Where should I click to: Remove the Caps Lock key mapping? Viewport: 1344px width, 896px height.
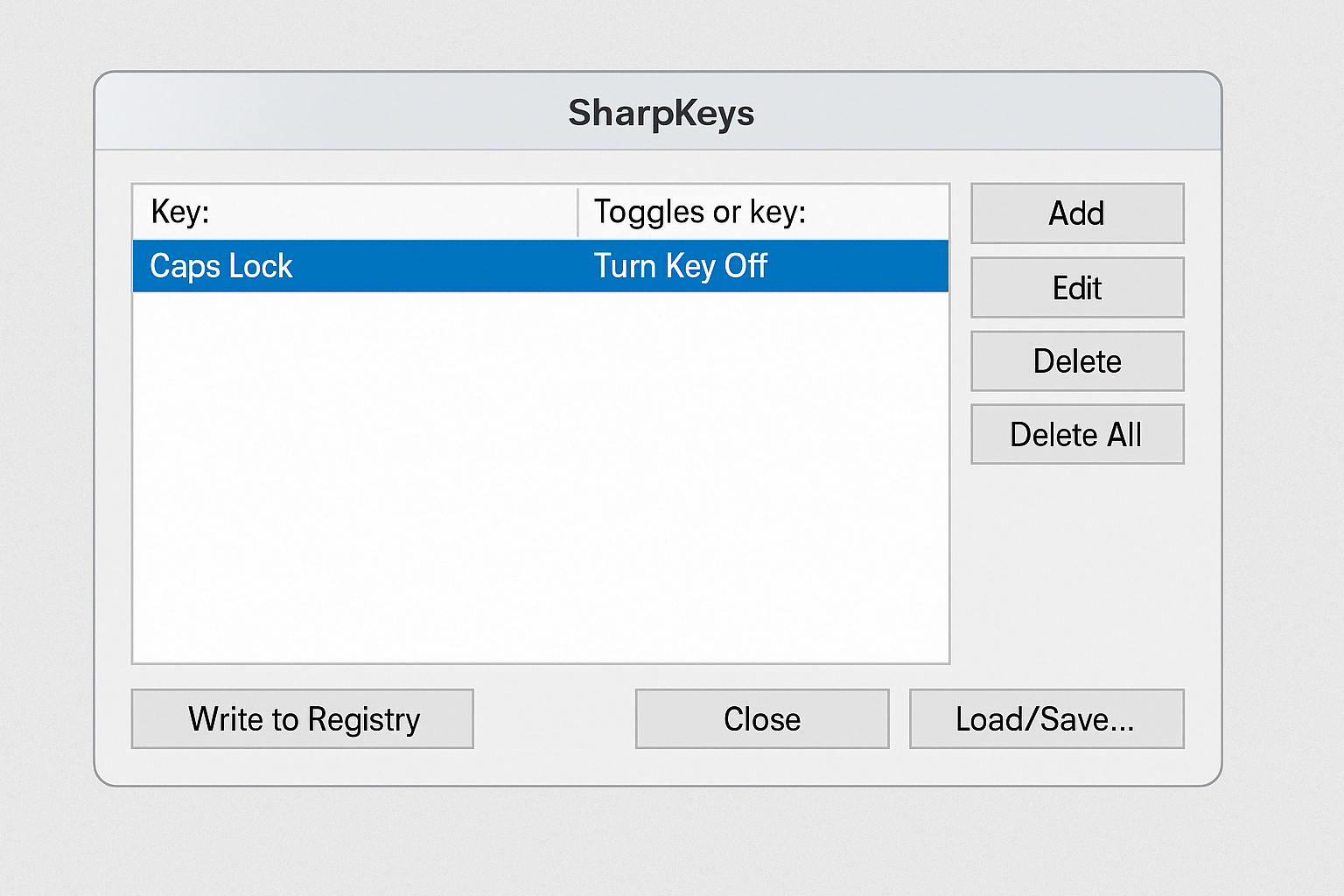click(1076, 360)
